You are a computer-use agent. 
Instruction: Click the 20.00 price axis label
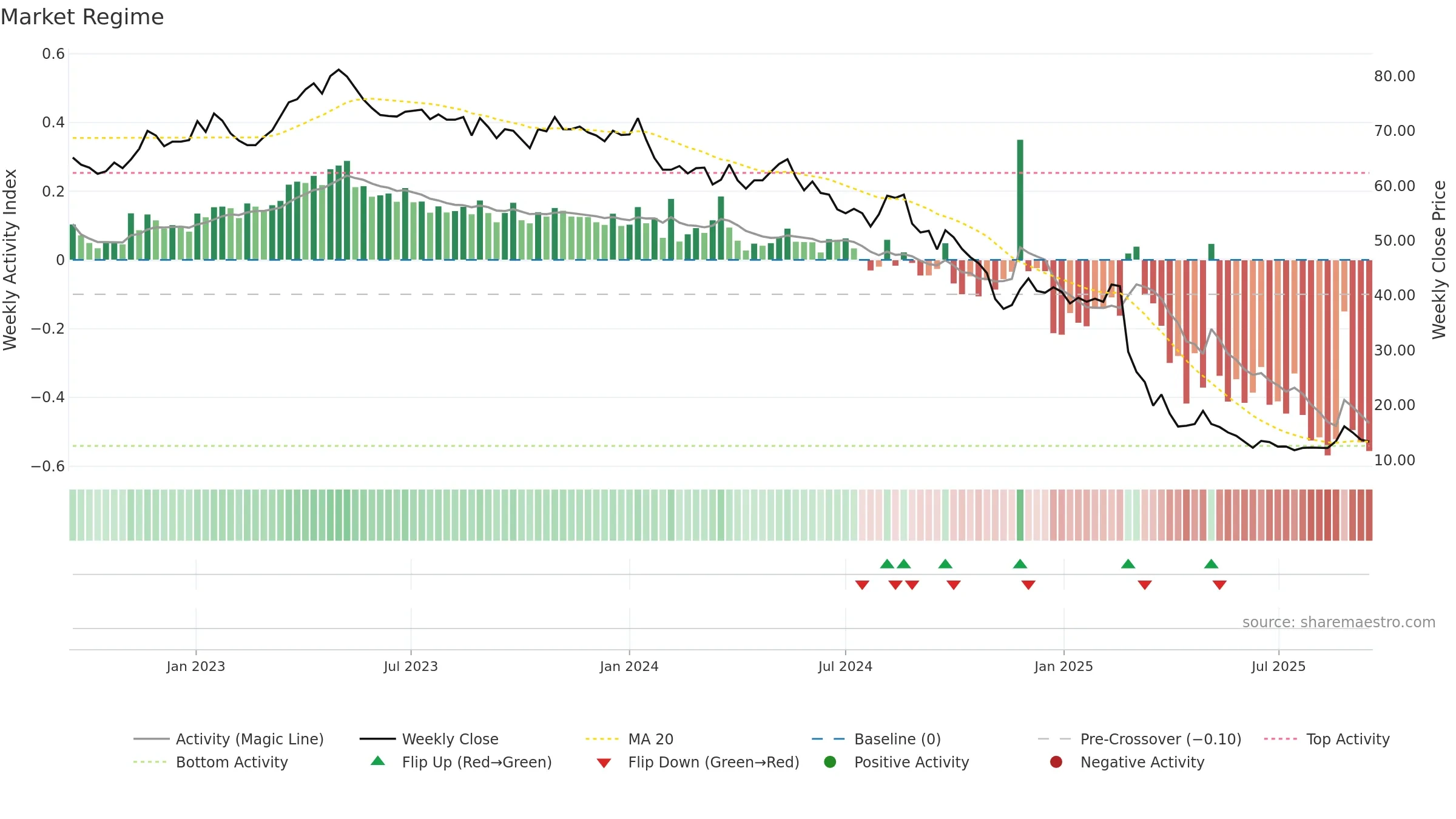click(1395, 405)
